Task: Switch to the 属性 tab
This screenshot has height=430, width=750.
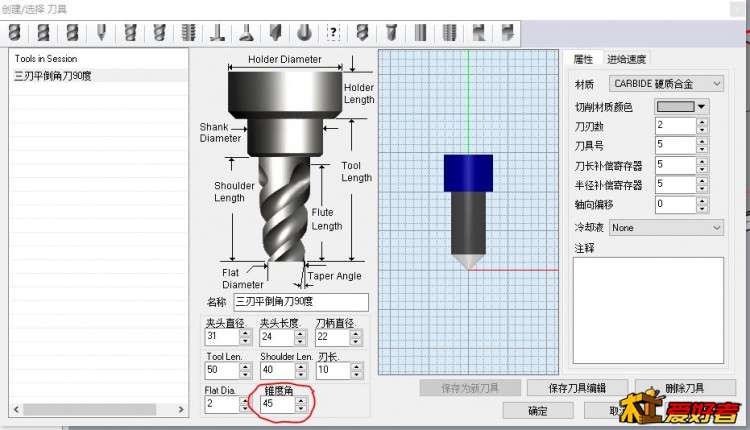Action: pyautogui.click(x=583, y=59)
